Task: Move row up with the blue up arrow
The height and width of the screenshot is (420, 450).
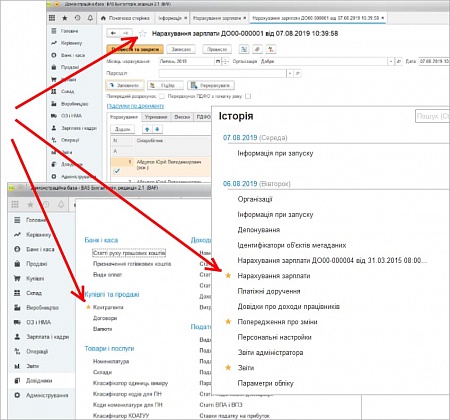Action: [x=147, y=129]
